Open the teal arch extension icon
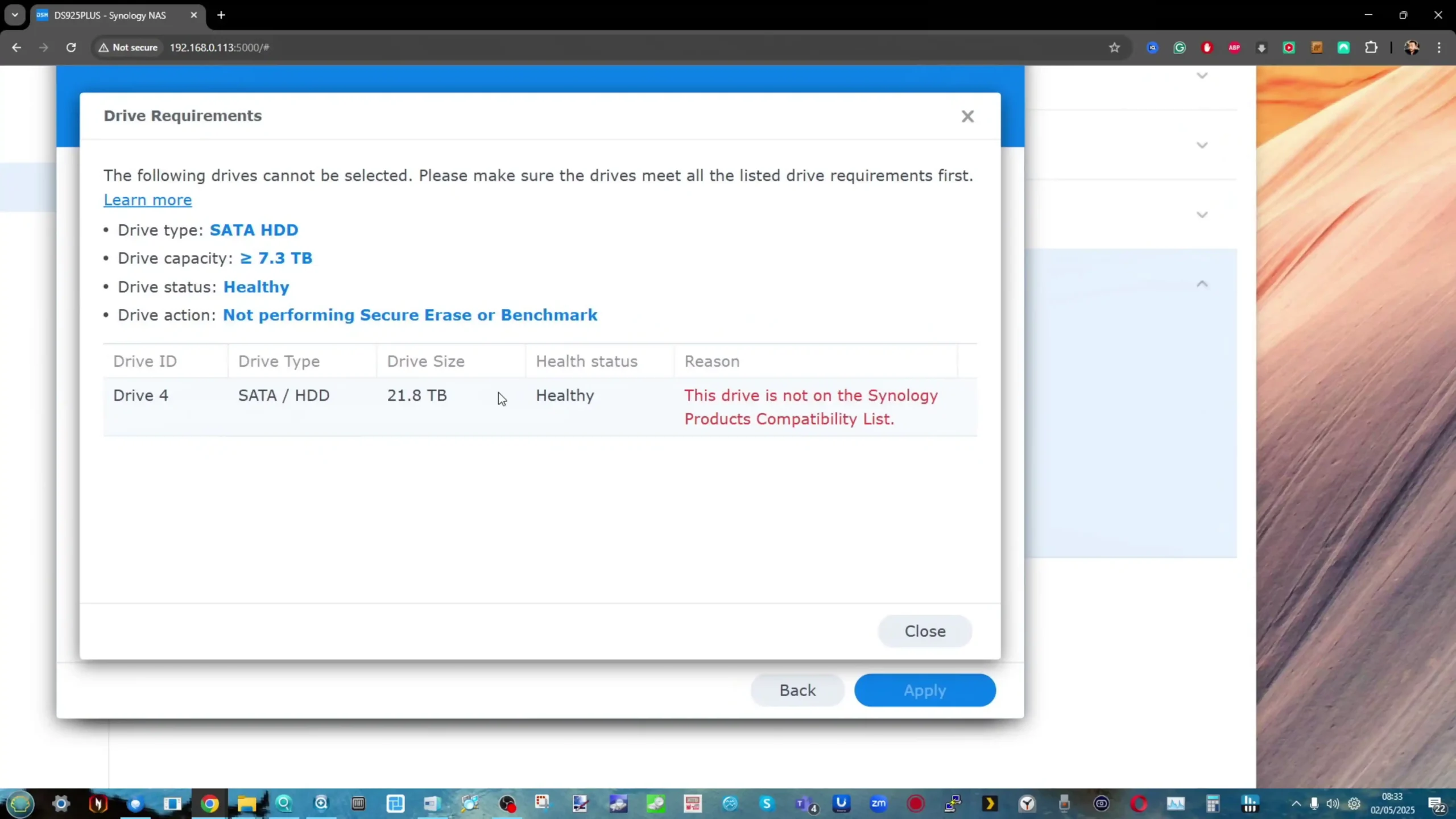The image size is (1456, 819). (1343, 48)
